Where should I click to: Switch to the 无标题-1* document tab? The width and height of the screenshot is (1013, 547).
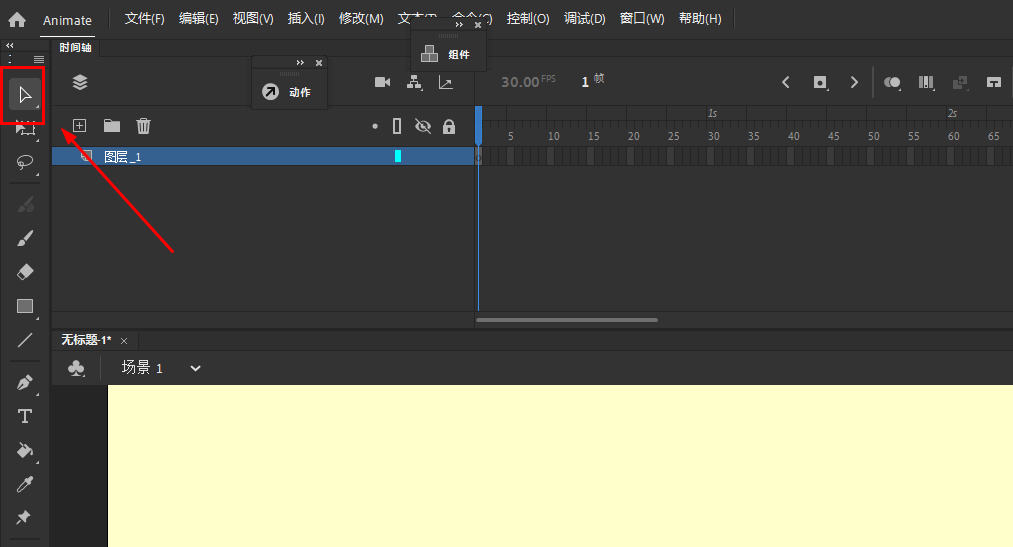coord(86,340)
